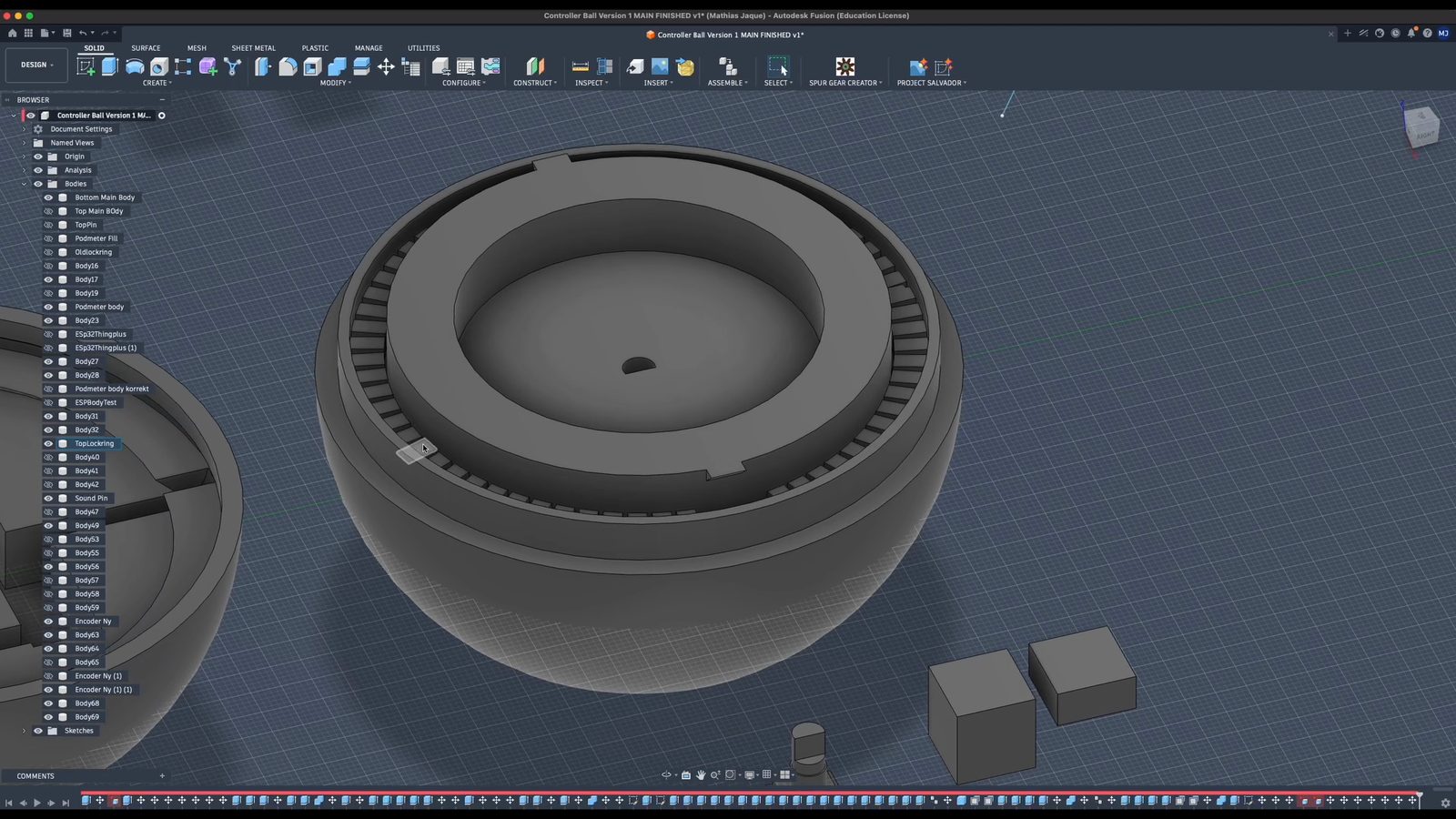Switch to the UTILITIES tab
Screen dimensions: 1456x819
pos(423,48)
